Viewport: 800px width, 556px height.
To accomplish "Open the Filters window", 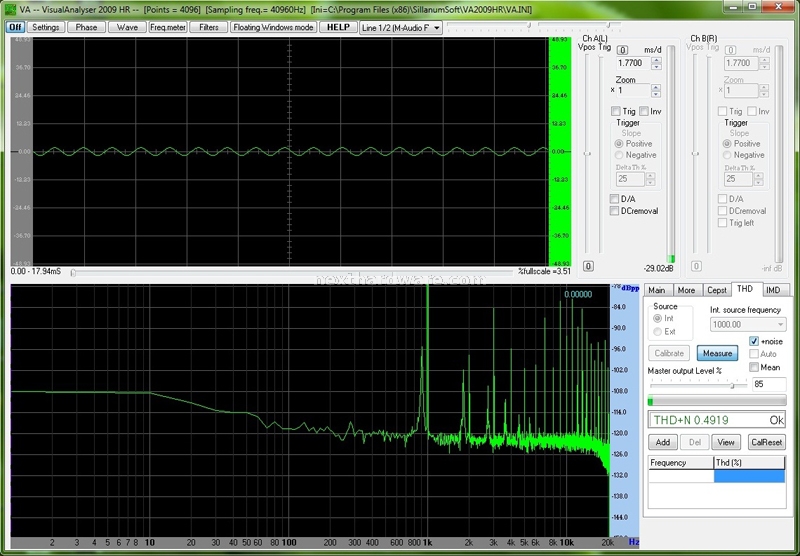I will pyautogui.click(x=209, y=27).
